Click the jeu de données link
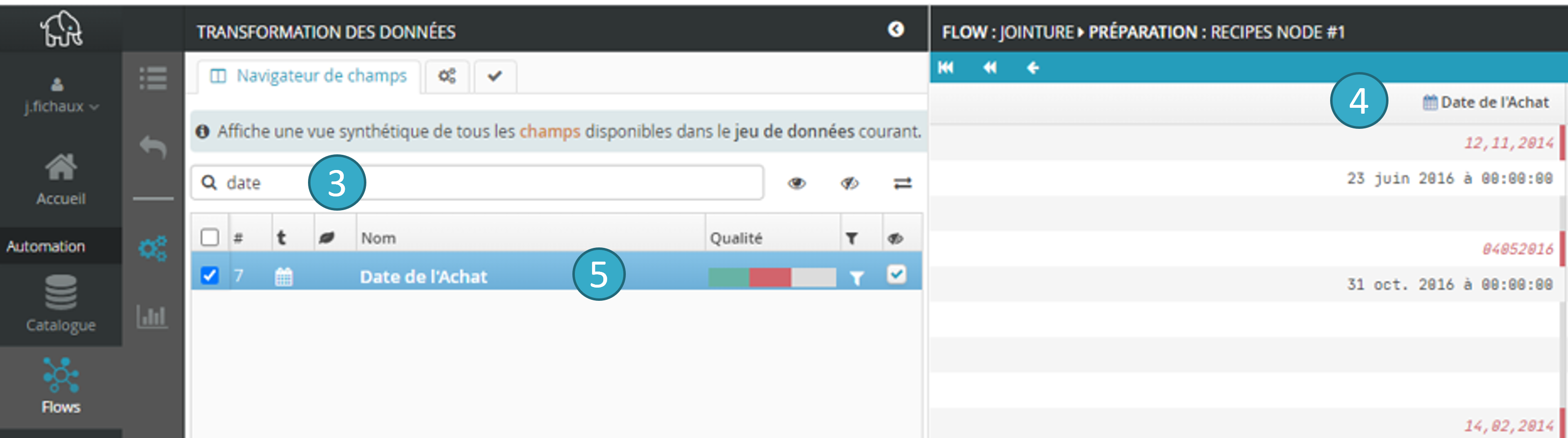 coord(795,131)
